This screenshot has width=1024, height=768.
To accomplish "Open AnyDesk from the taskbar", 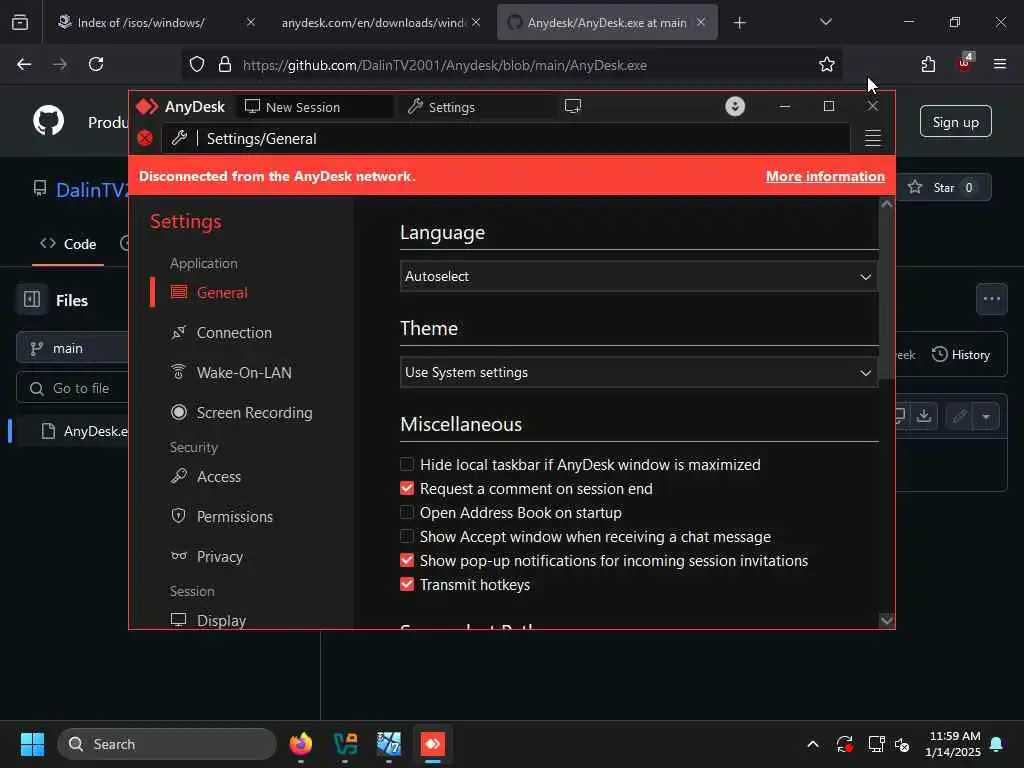I will click(432, 744).
